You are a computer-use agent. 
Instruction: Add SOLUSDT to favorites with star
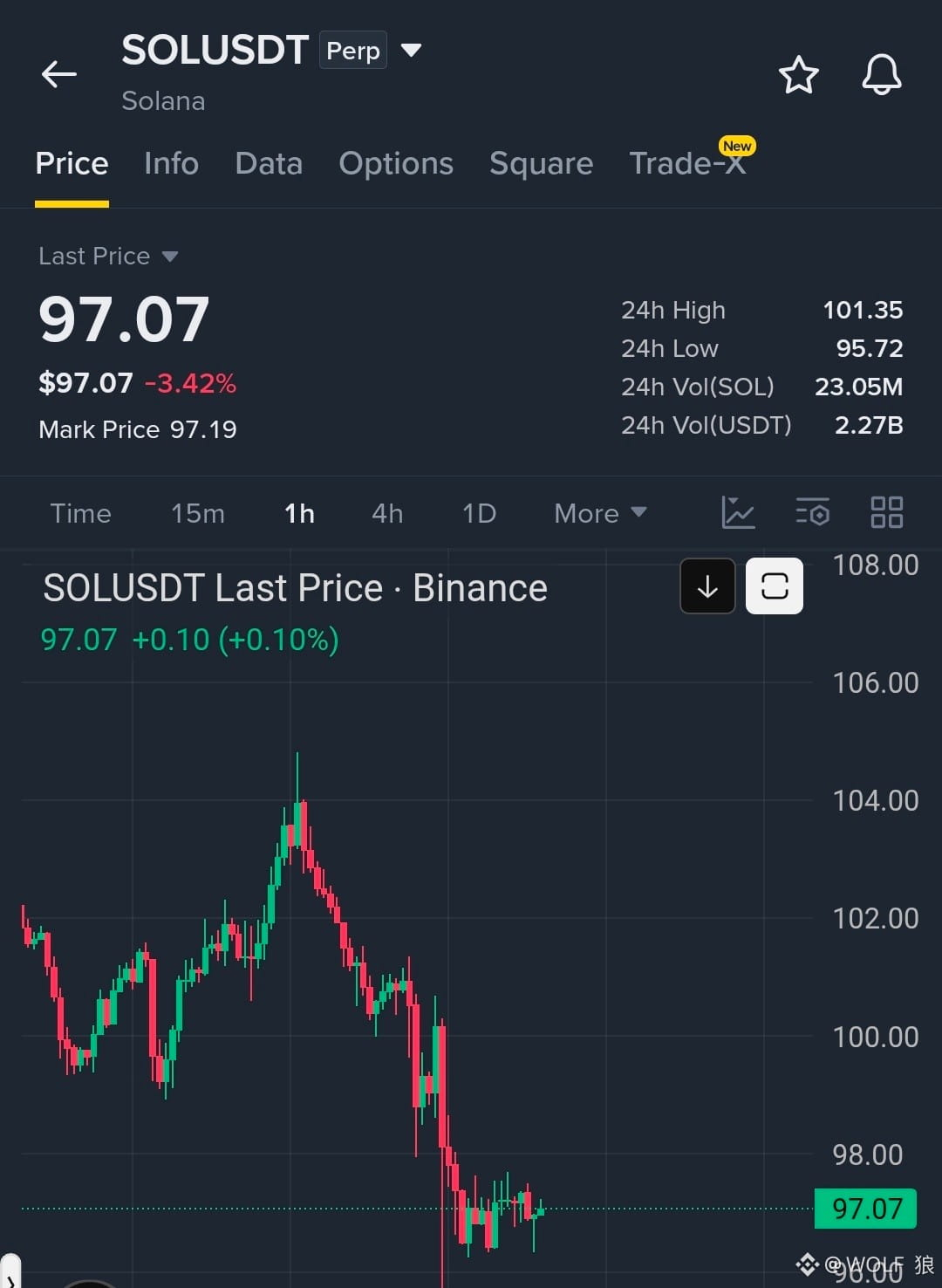(798, 74)
